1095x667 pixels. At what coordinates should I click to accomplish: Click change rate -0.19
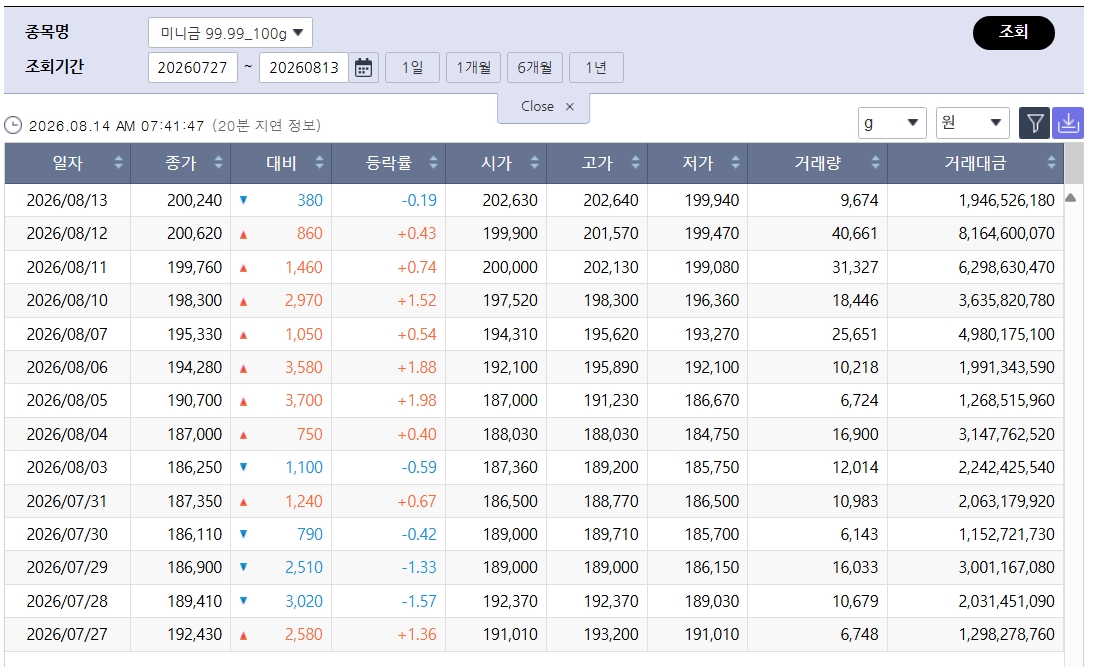[419, 200]
